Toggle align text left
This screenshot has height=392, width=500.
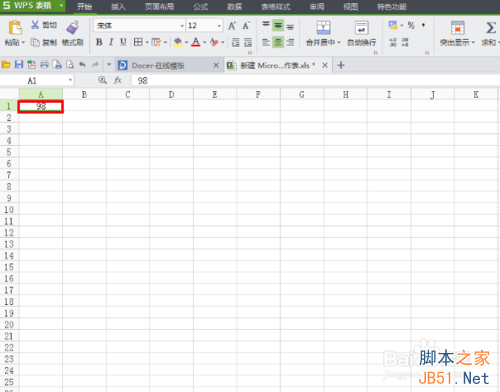[266, 42]
